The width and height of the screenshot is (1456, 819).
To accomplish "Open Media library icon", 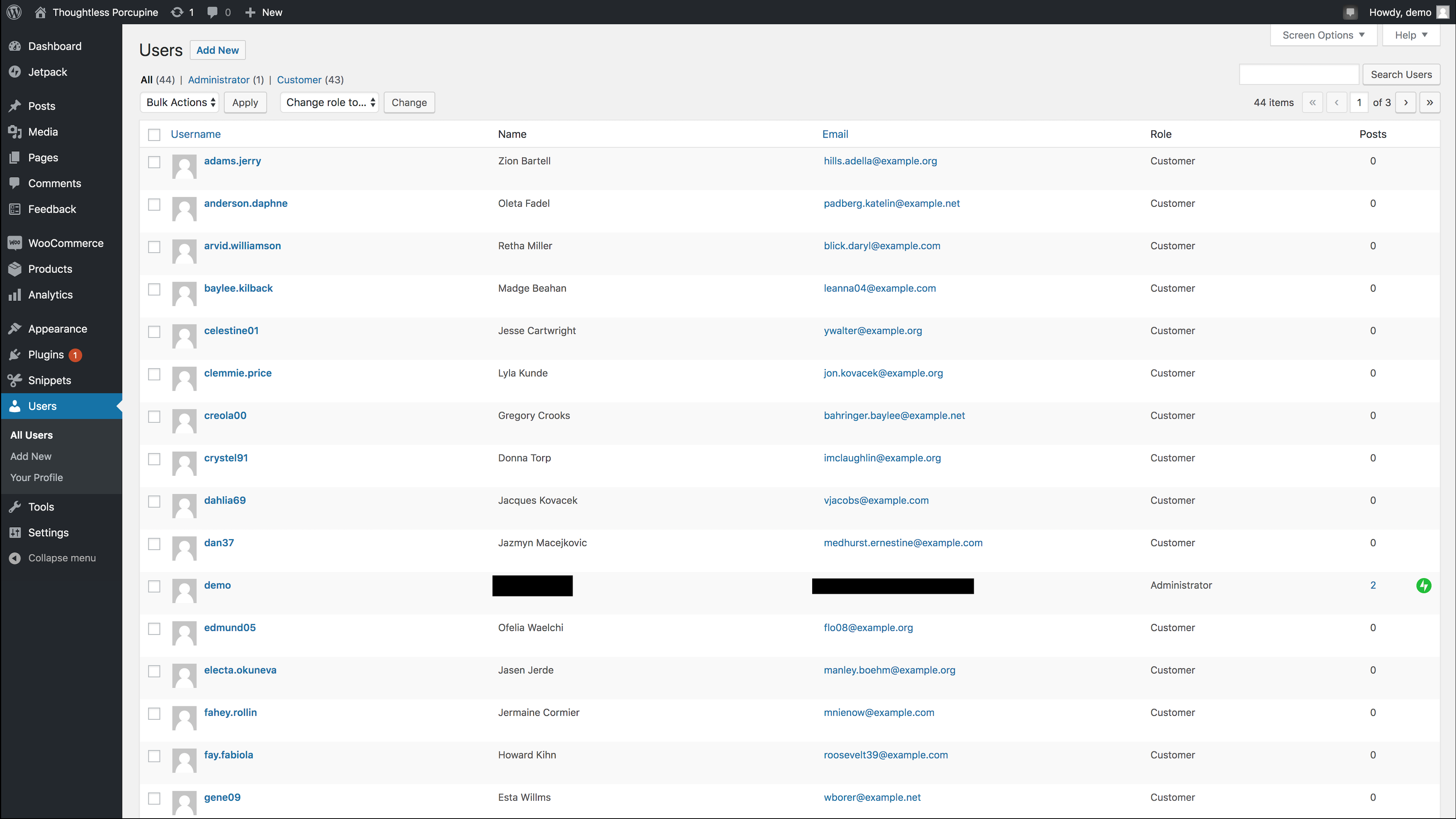I will (15, 132).
